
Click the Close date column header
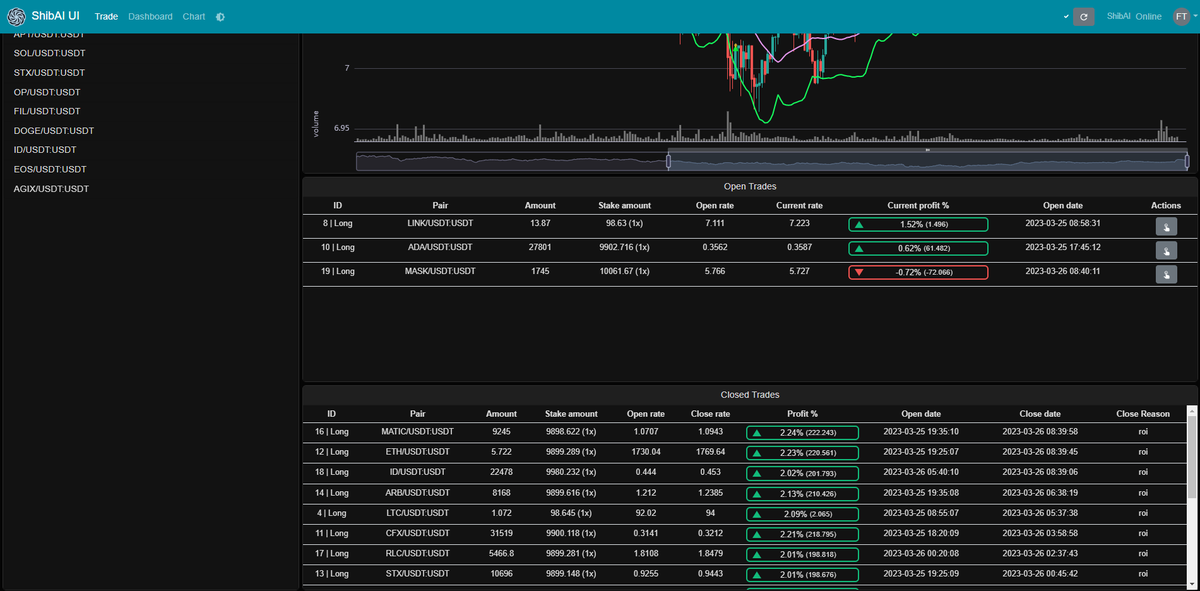[1041, 413]
